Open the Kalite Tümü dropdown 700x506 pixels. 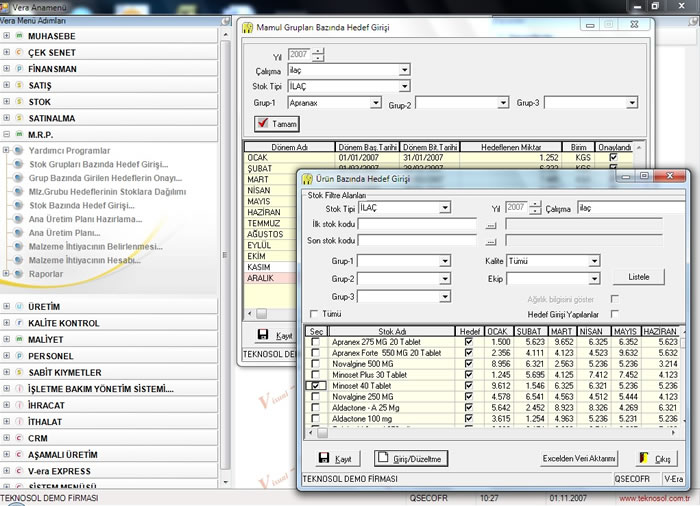pos(594,261)
